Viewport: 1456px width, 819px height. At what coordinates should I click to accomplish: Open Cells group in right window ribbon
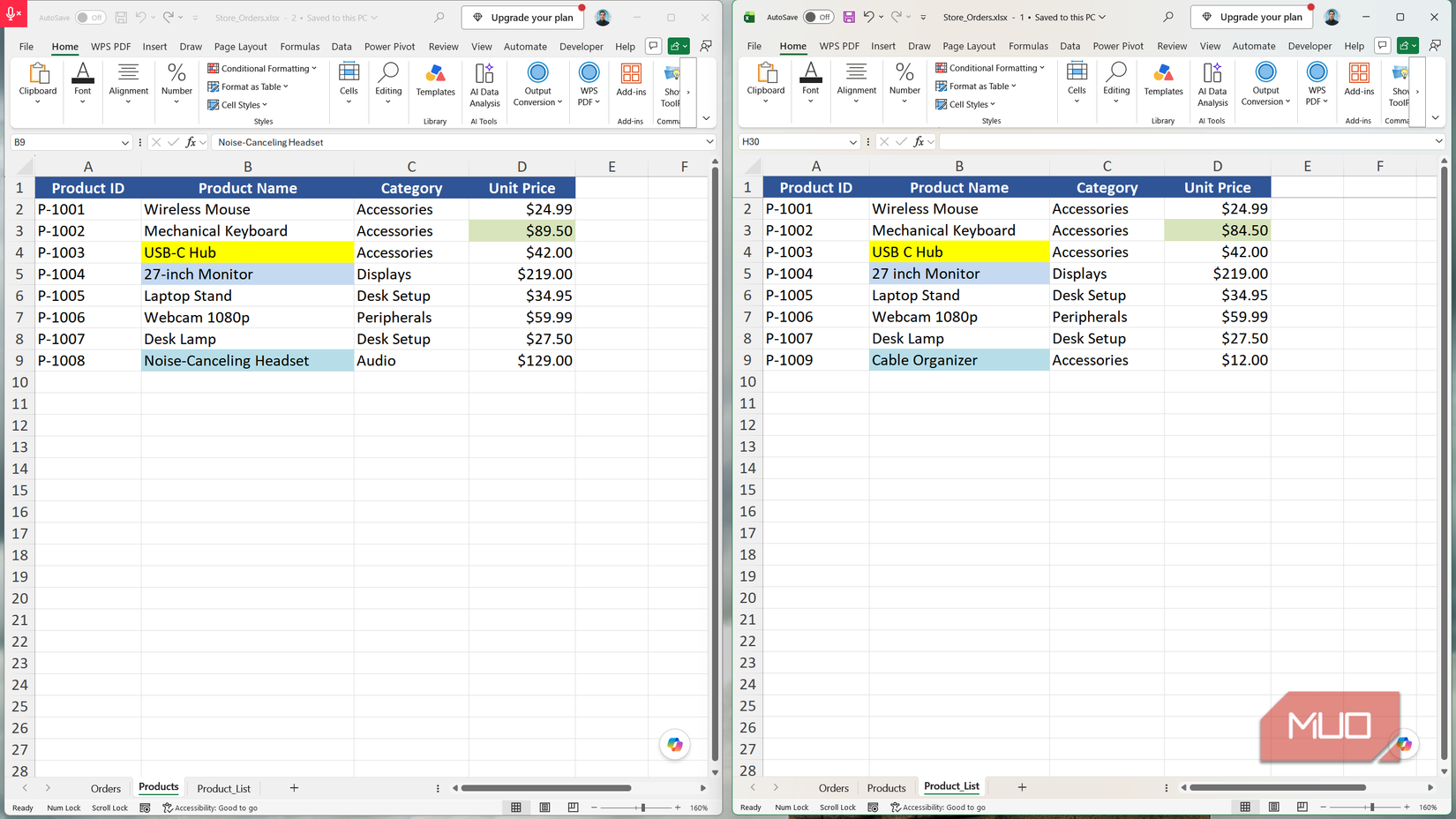coord(1077,83)
